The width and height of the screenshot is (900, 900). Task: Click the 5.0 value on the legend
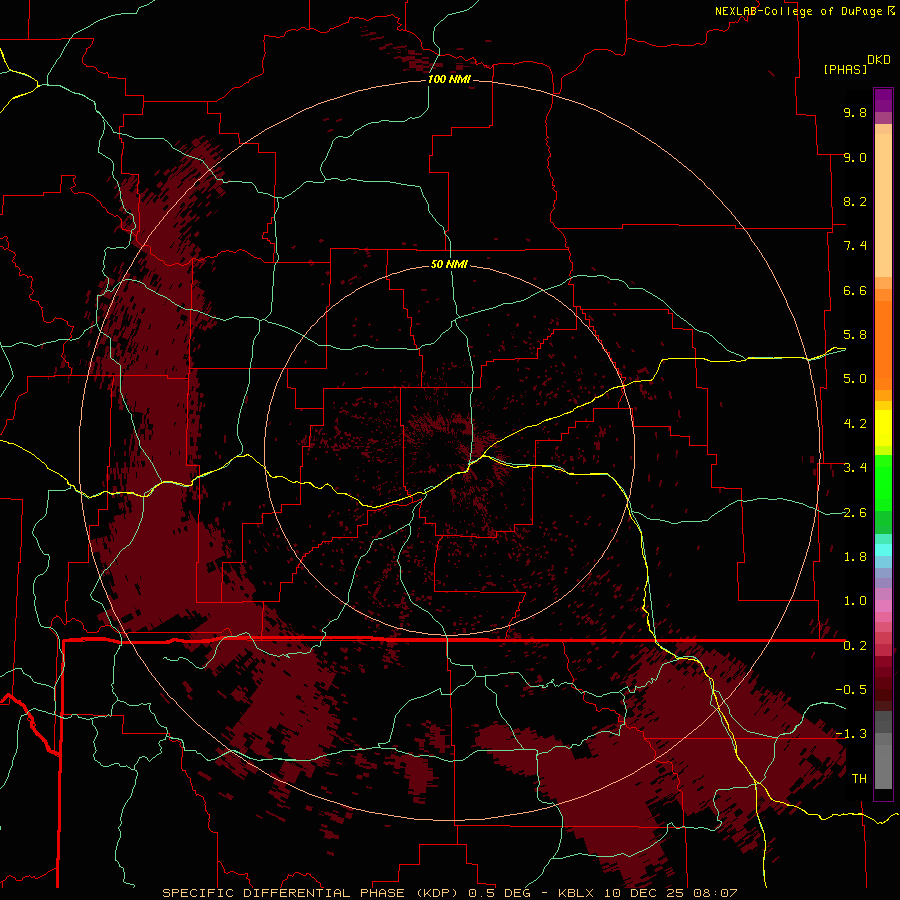click(855, 379)
